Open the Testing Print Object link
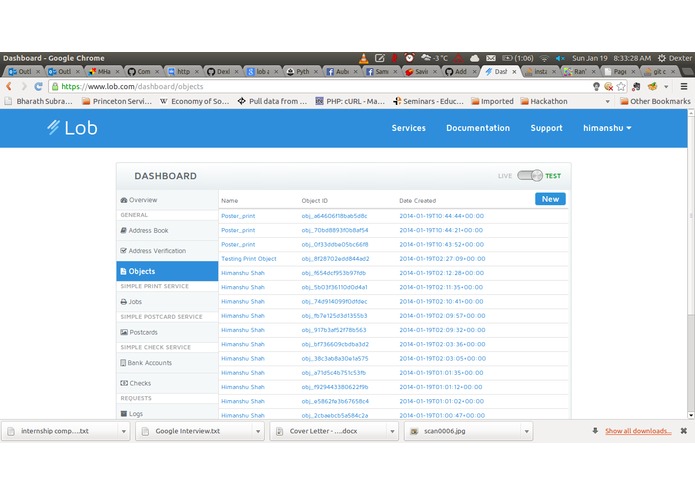 [x=249, y=259]
